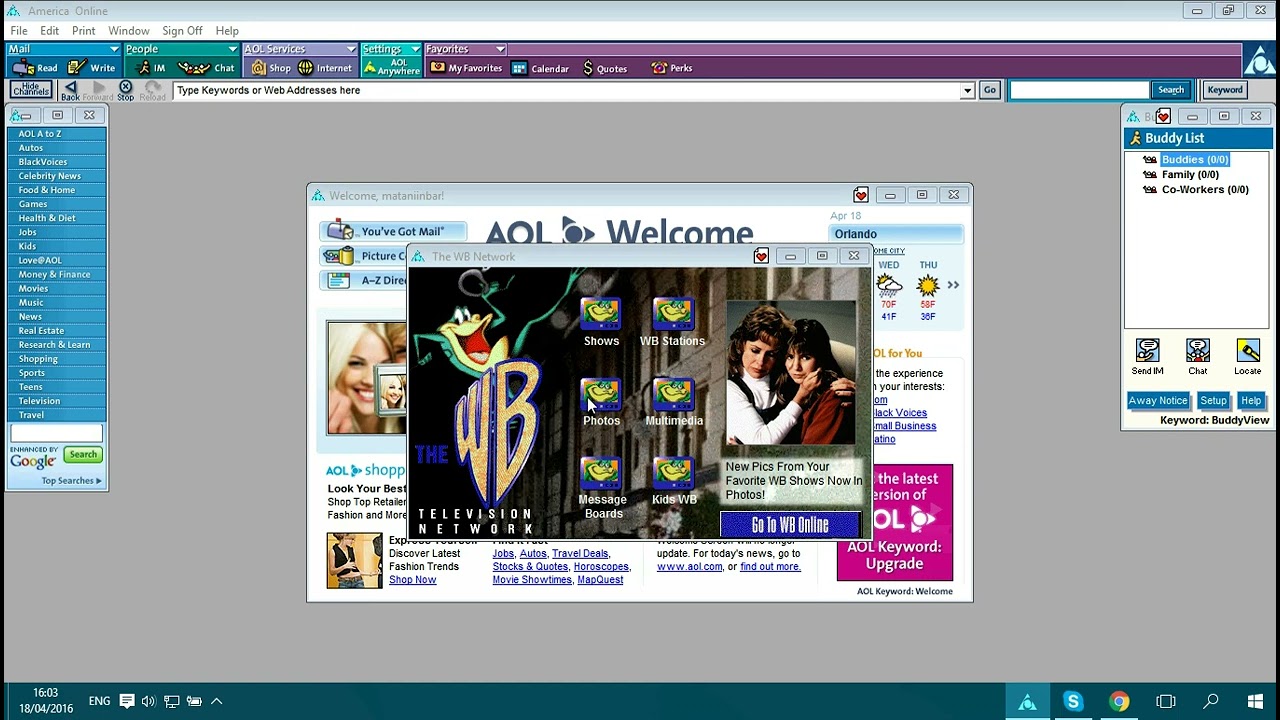
Task: Open Kids WB in The WB Network window
Action: point(674,482)
